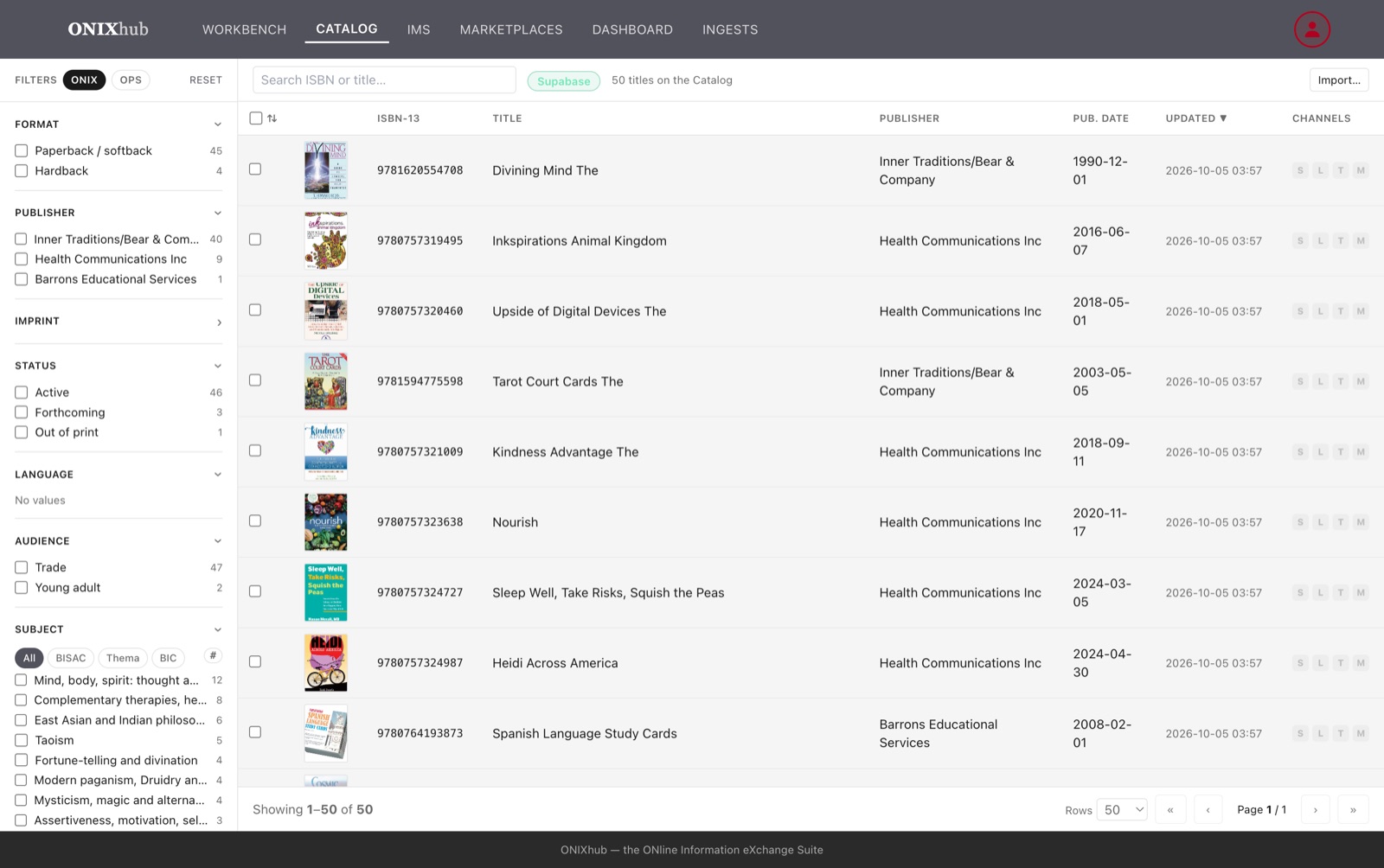The width and height of the screenshot is (1384, 868).
Task: Go to the first page with double chevron
Action: 1170,810
